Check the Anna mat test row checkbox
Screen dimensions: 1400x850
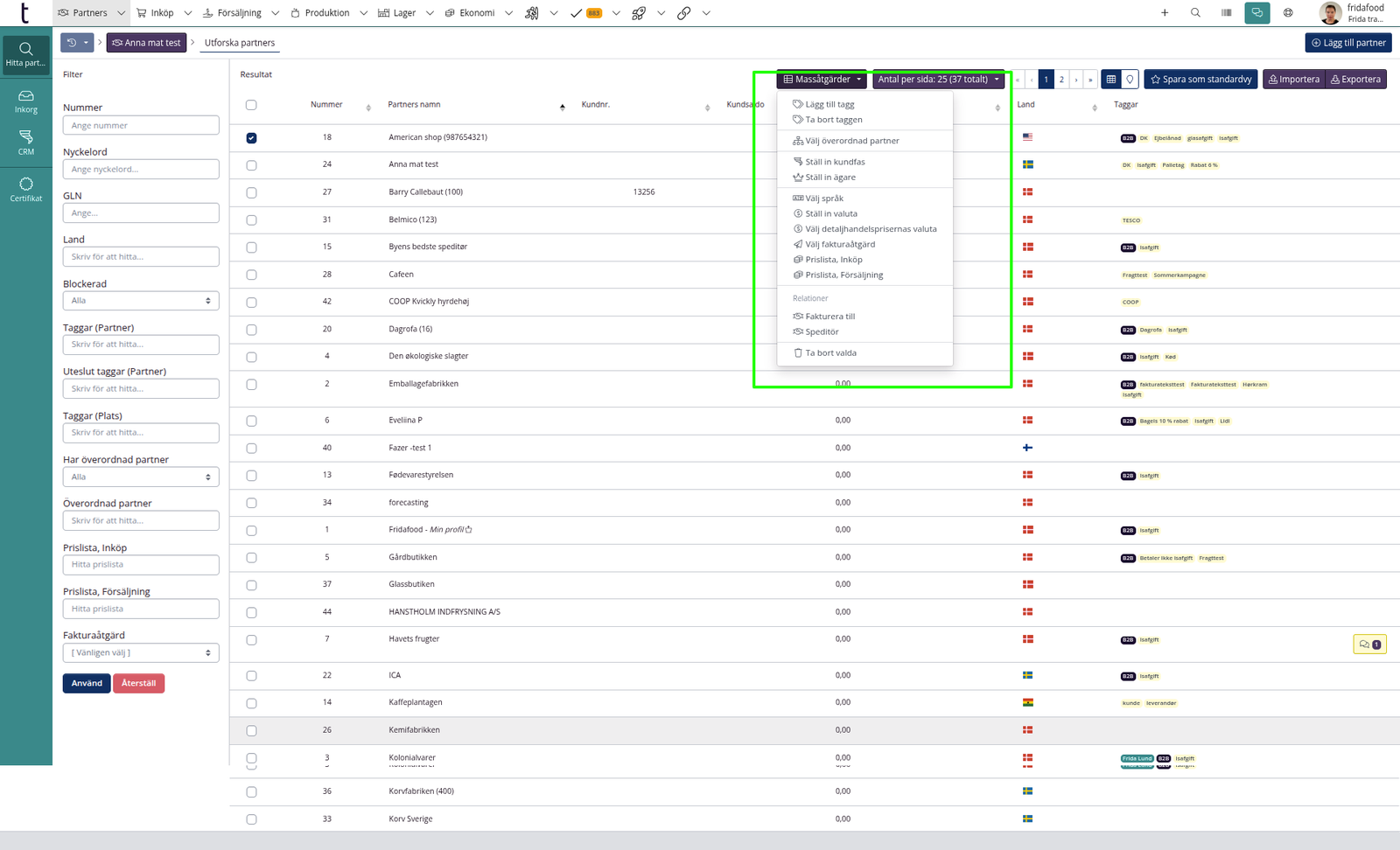[251, 165]
